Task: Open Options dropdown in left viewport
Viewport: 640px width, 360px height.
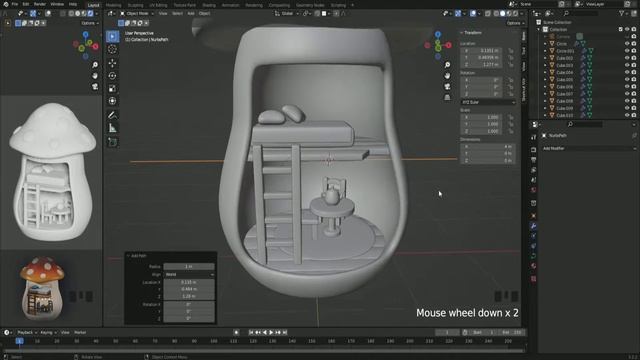Action: click(x=90, y=23)
